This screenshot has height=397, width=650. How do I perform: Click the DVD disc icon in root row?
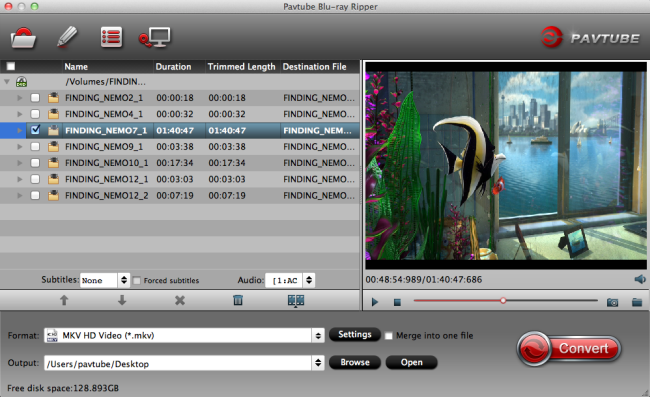22,82
